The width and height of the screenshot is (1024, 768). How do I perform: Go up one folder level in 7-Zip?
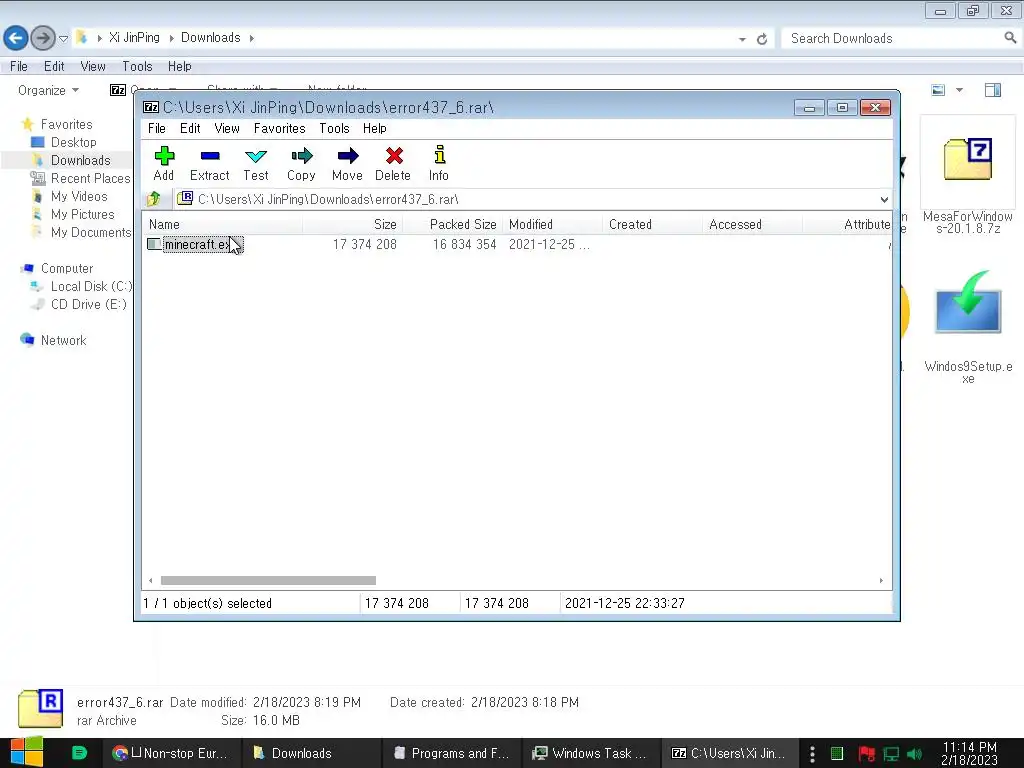point(154,199)
